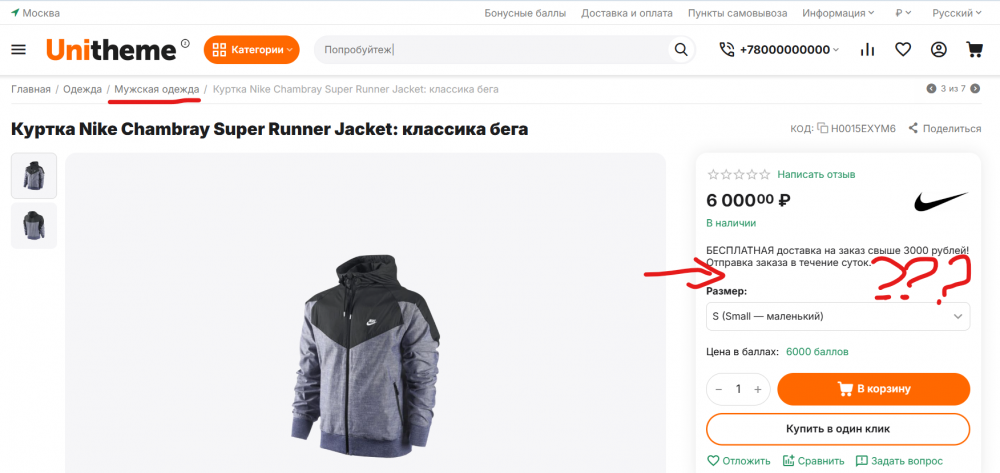
Task: Go to previous product arrow
Action: tap(932, 89)
